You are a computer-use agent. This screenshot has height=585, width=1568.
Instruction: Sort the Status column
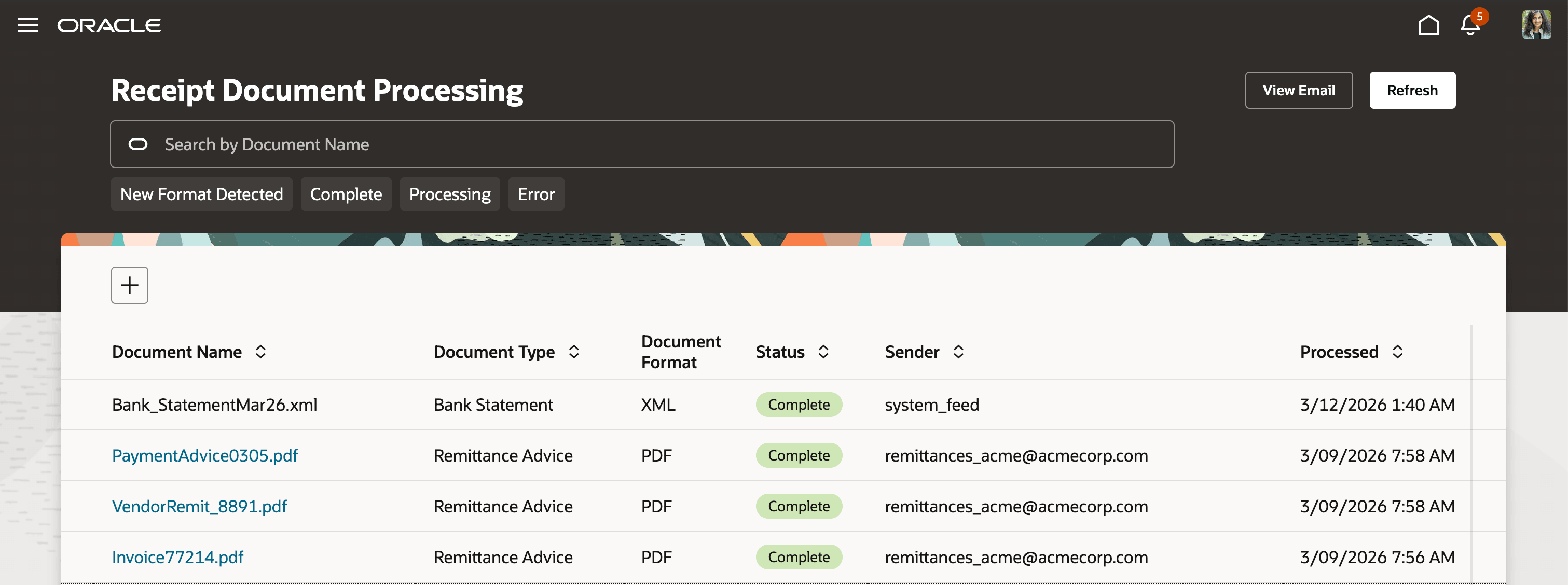(823, 352)
